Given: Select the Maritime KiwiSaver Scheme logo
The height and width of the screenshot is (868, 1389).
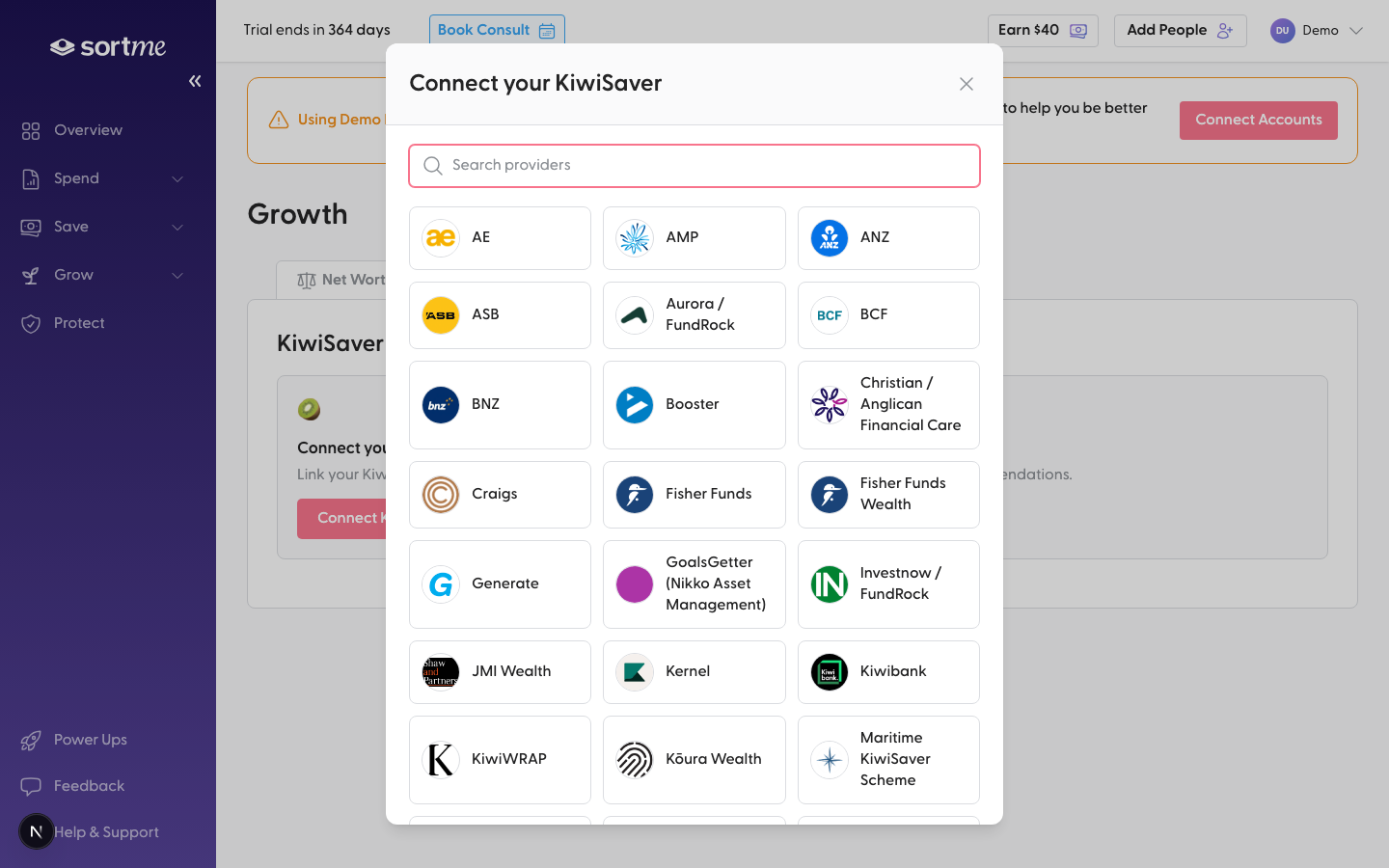Looking at the screenshot, I should (x=830, y=760).
